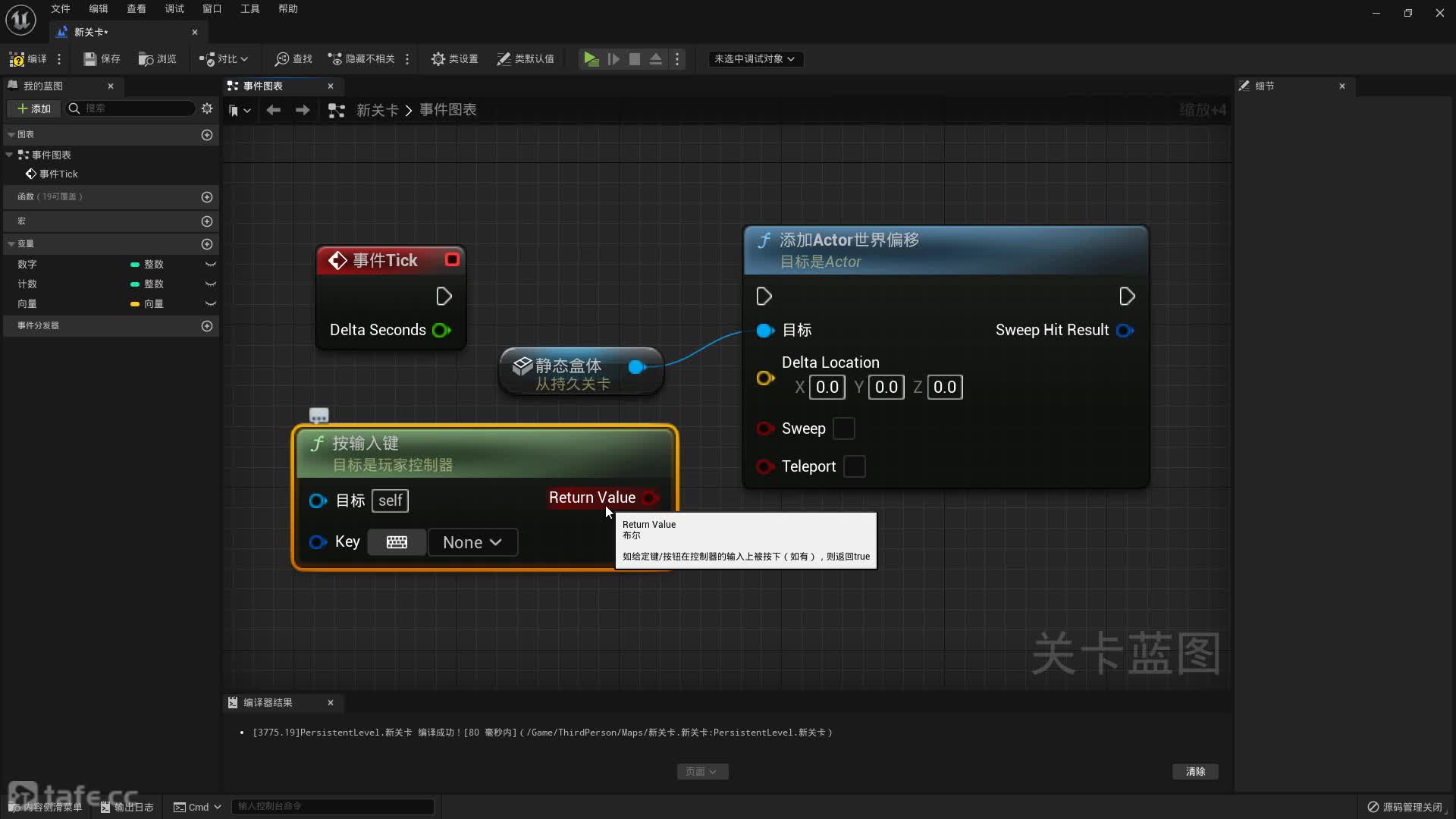Click the Return Value boolean pin
Screen dimensions: 1456x819
pyautogui.click(x=650, y=498)
